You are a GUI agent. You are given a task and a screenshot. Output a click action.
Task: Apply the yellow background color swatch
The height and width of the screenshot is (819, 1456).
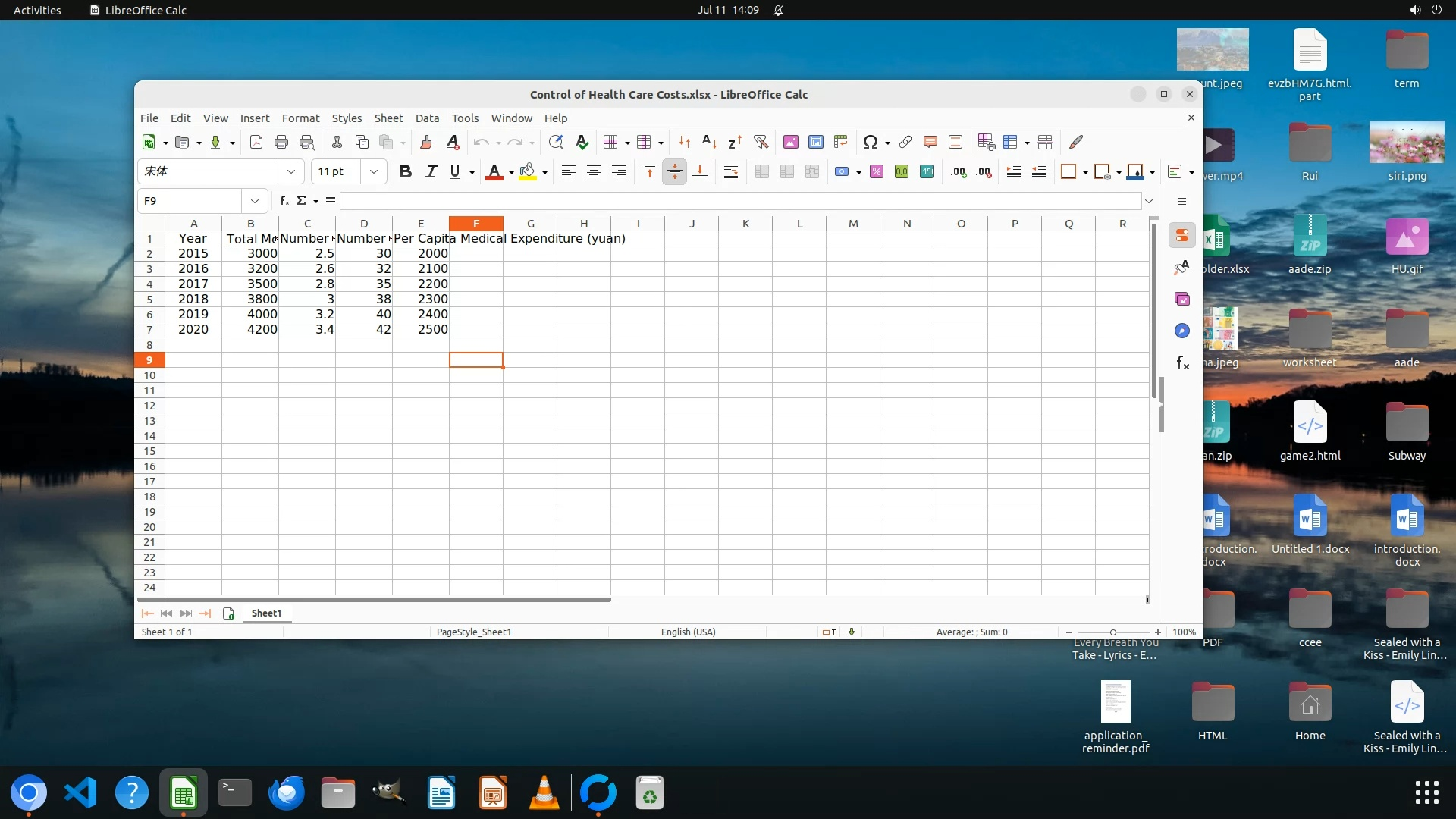coord(528,171)
